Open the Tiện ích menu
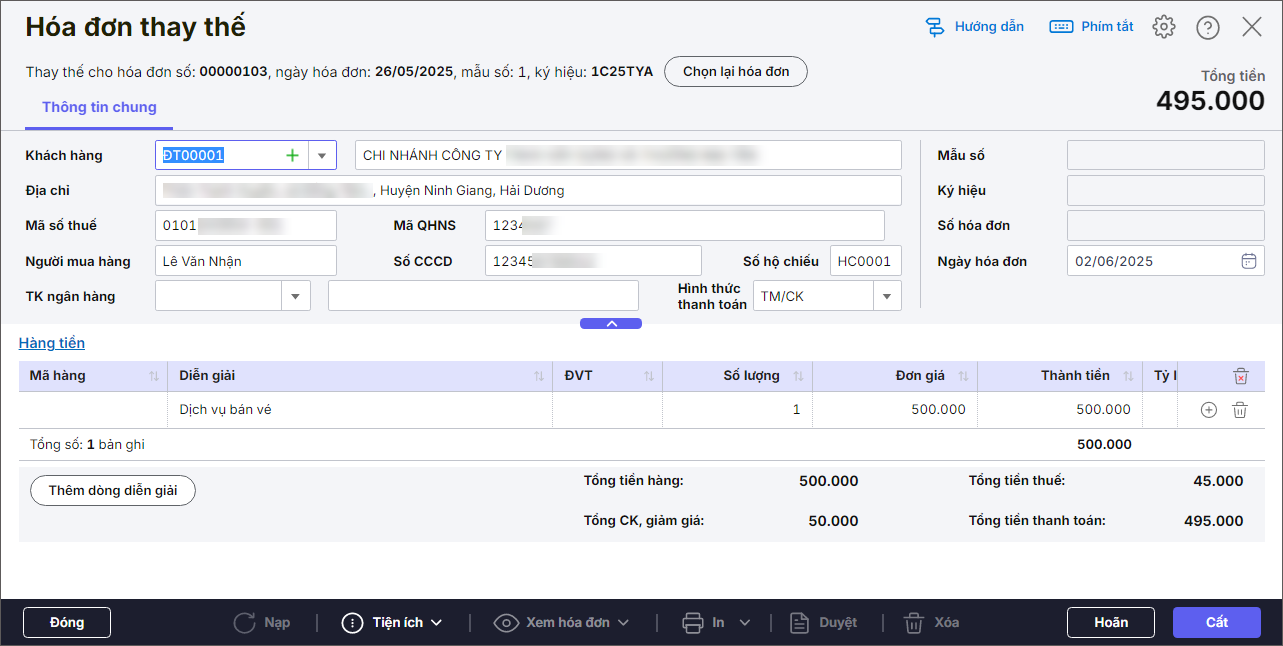Viewport: 1283px width, 646px height. coord(392,622)
